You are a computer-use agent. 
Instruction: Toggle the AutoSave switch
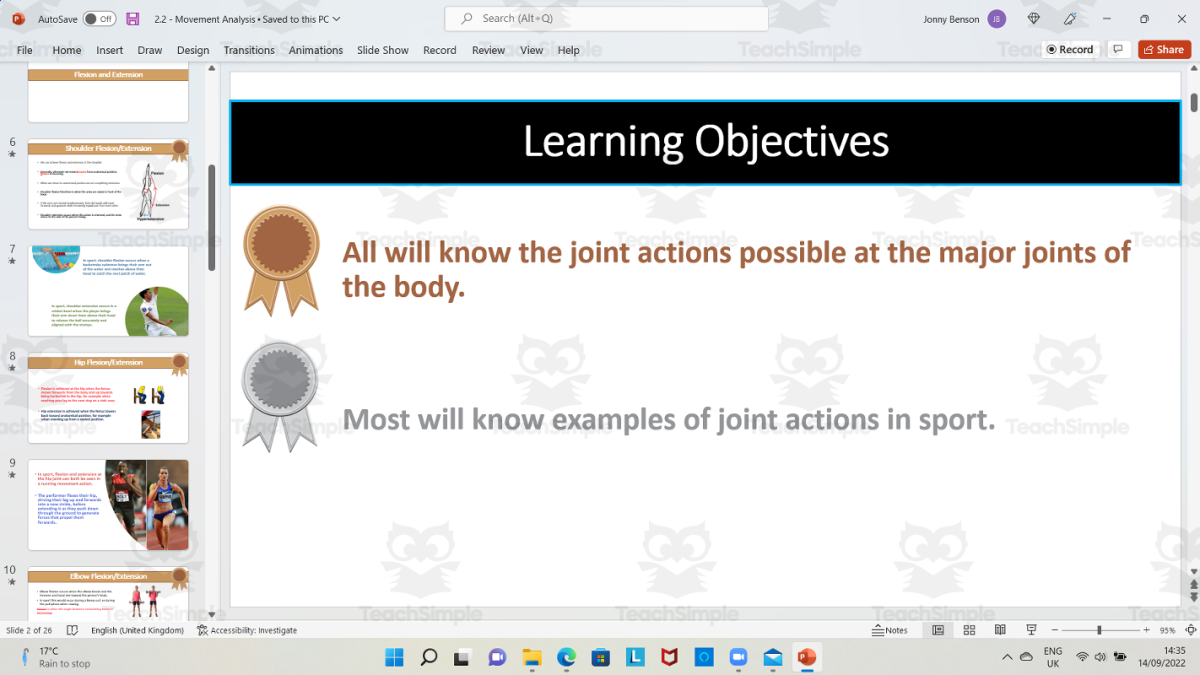99,19
